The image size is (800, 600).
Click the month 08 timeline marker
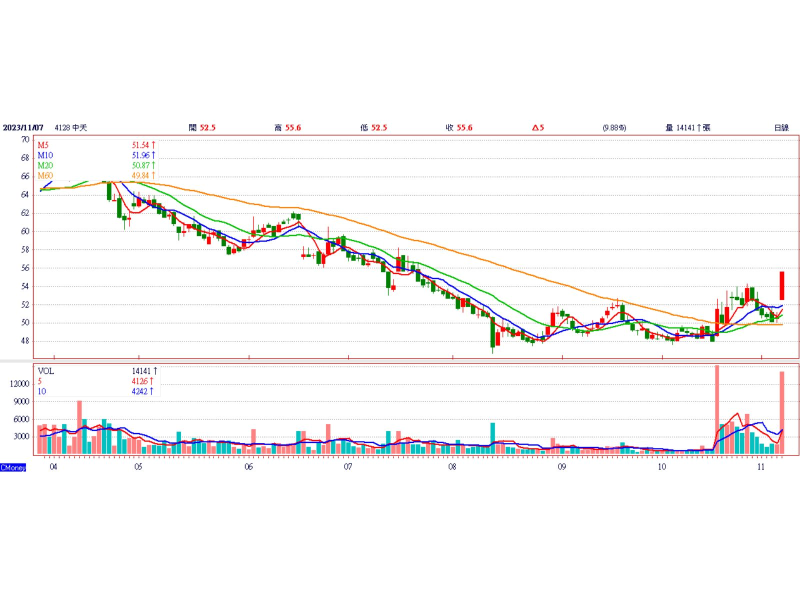point(453,467)
